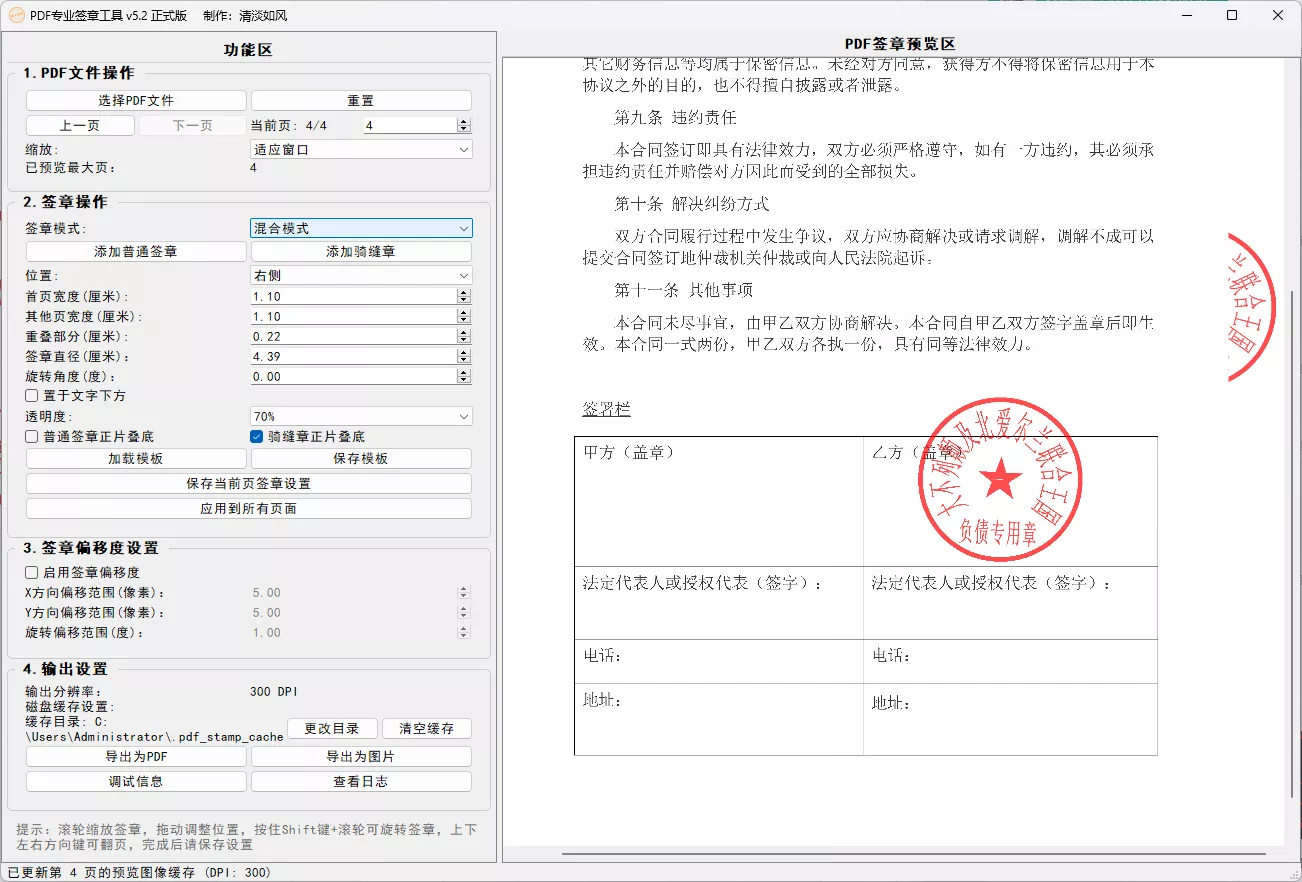The height and width of the screenshot is (882, 1302).
Task: Click the 300 DPI output resolution value
Action: pos(274,692)
